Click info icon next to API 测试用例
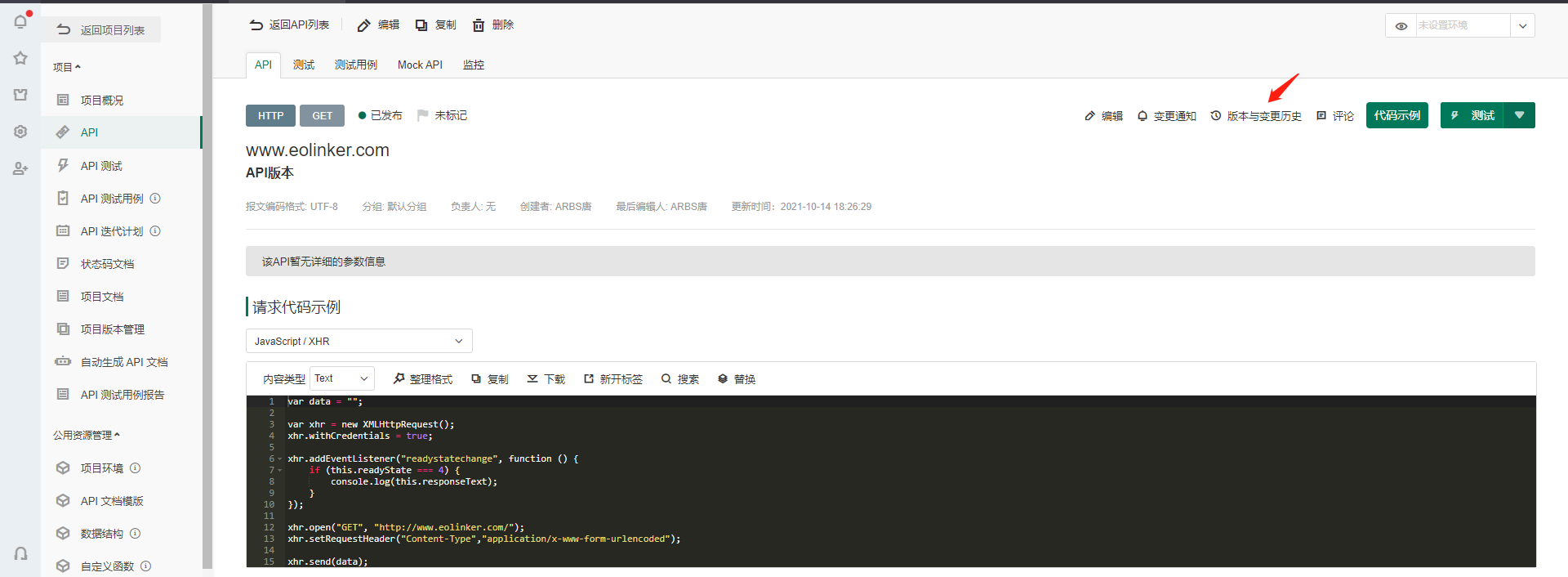The width and height of the screenshot is (1568, 577). [x=155, y=199]
